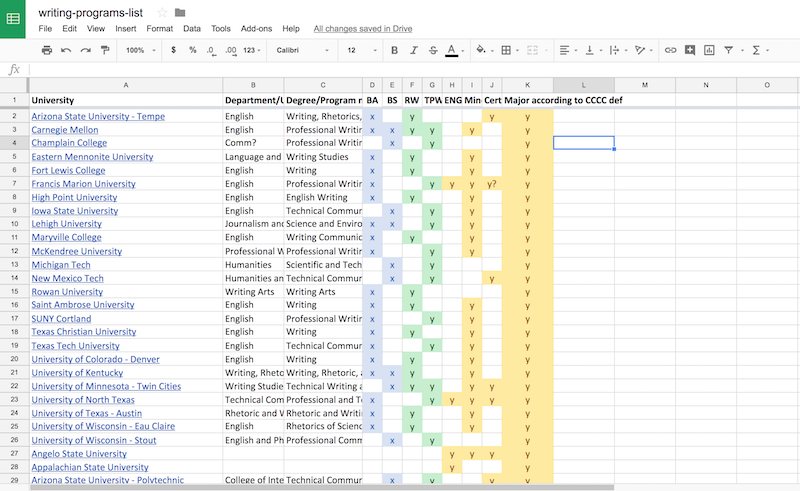Undo the last action

[x=66, y=50]
